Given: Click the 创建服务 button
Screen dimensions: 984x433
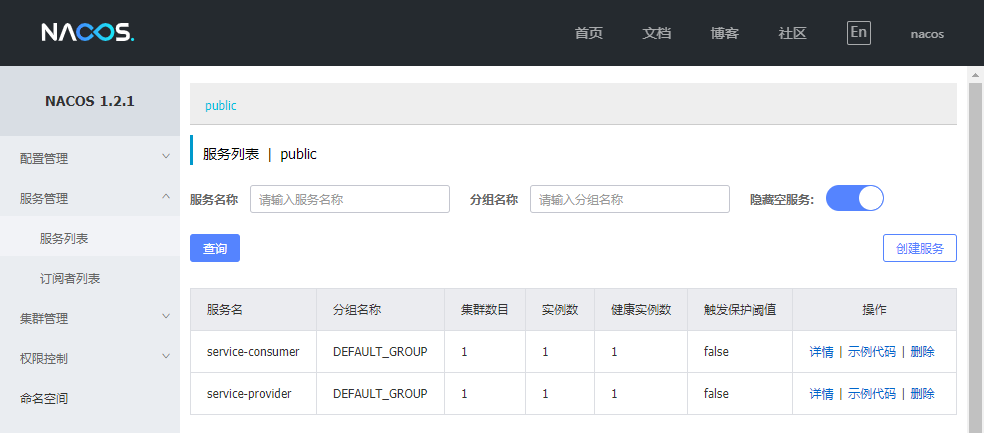Looking at the screenshot, I should click(x=919, y=248).
